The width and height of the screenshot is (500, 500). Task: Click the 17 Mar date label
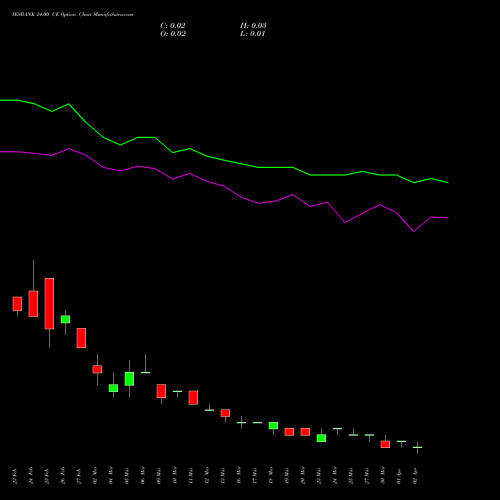coord(255,476)
